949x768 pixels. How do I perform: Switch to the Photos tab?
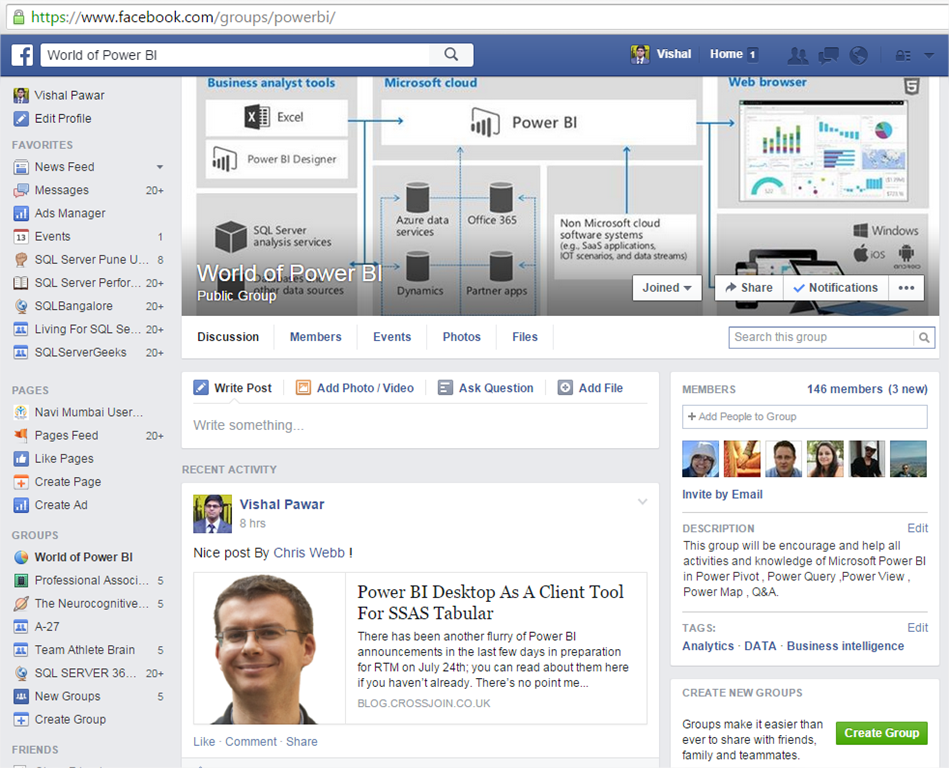pyautogui.click(x=461, y=337)
